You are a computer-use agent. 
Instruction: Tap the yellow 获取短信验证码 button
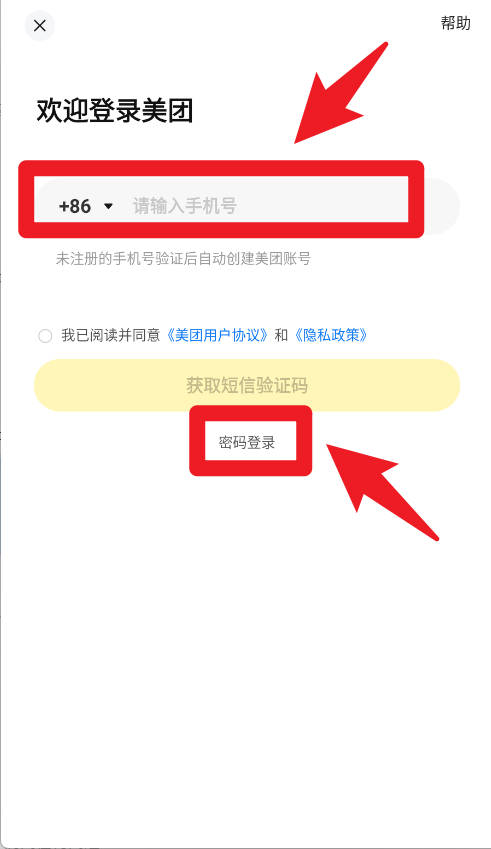click(247, 385)
